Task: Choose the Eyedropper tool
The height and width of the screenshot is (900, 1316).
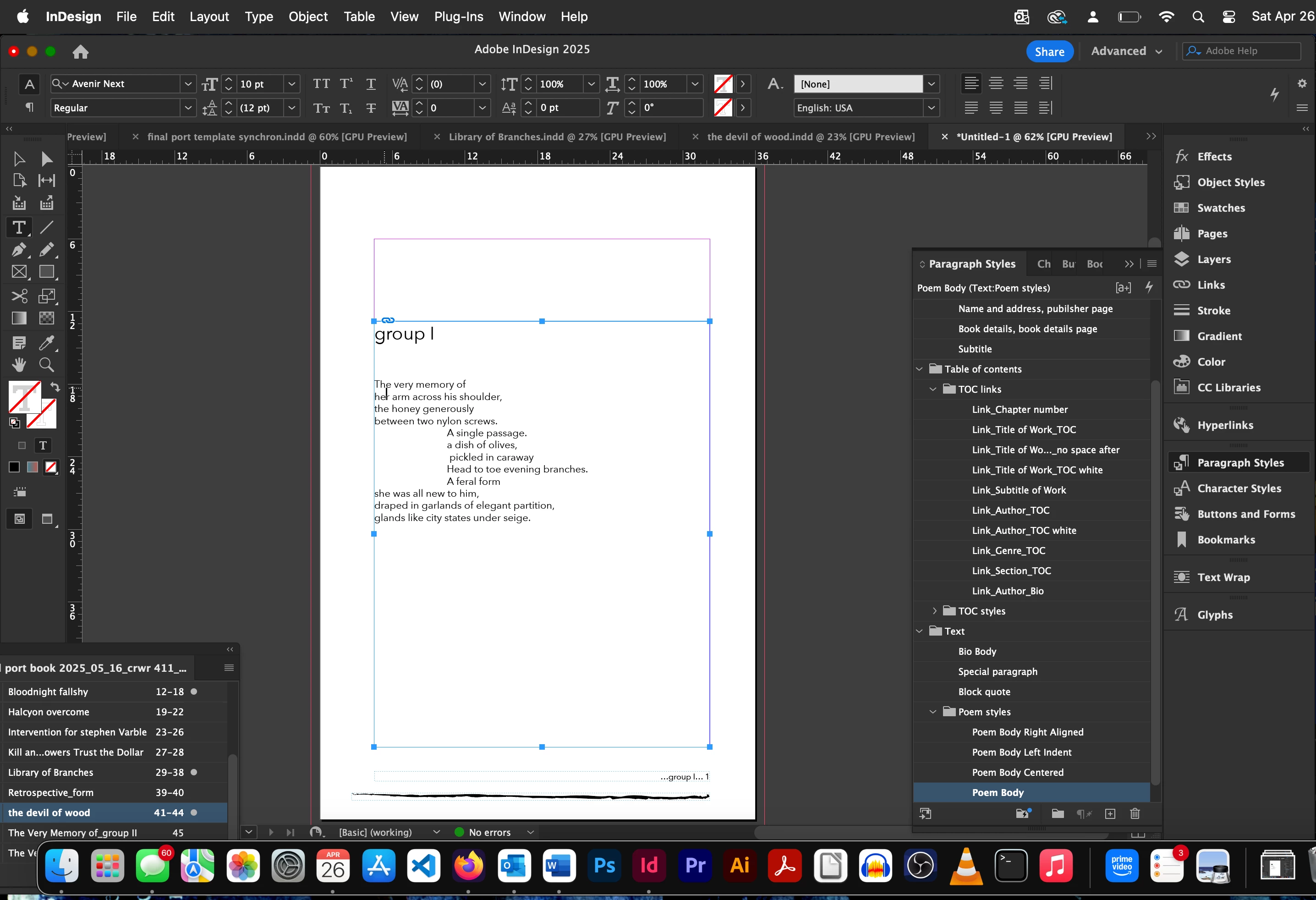Action: point(46,343)
